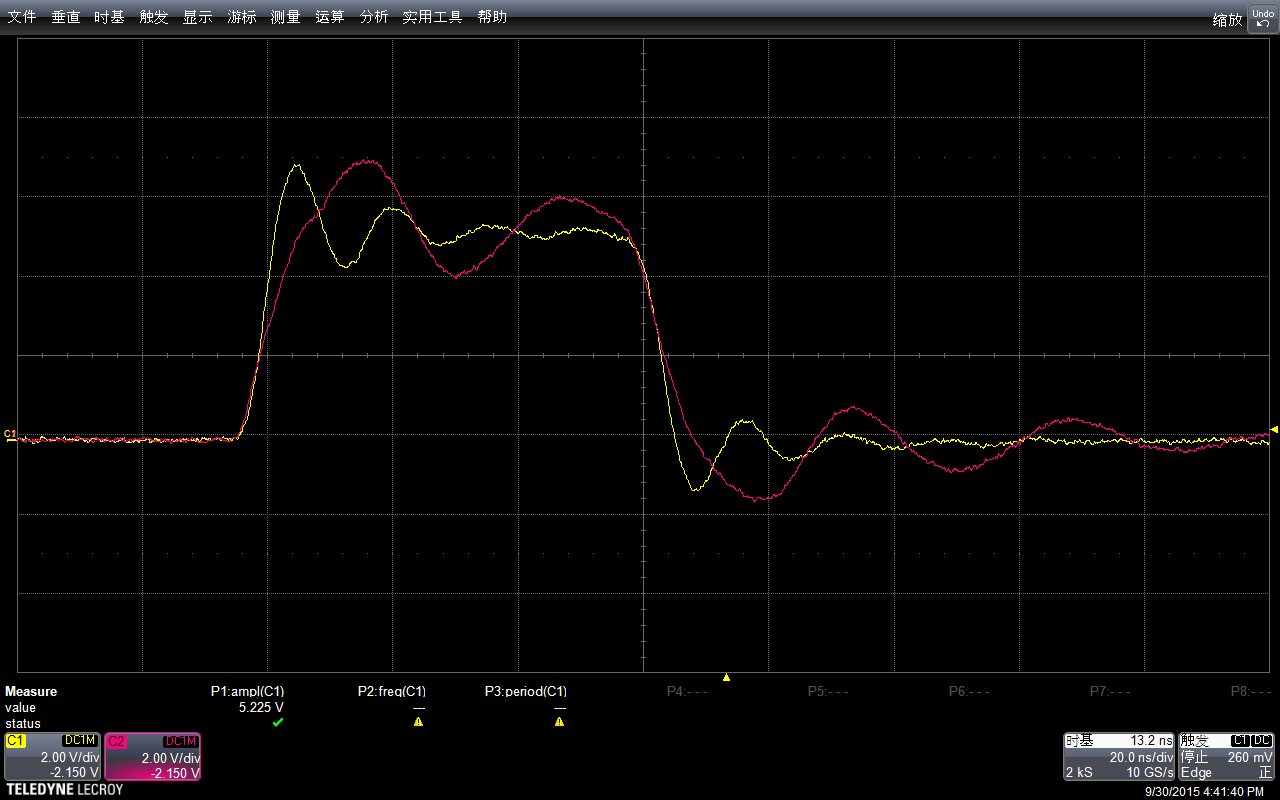Select the empty P4 measurement slot
1280x800 pixels.
coord(687,691)
